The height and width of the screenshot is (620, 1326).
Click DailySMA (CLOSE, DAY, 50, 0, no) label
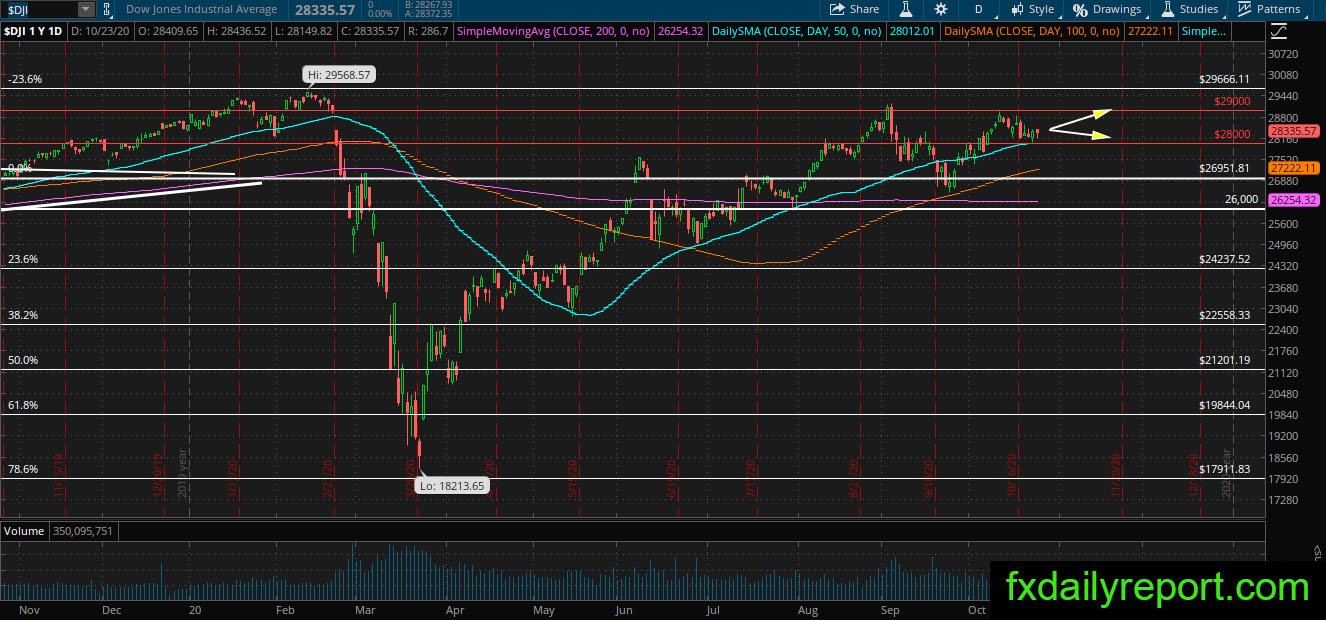click(797, 32)
